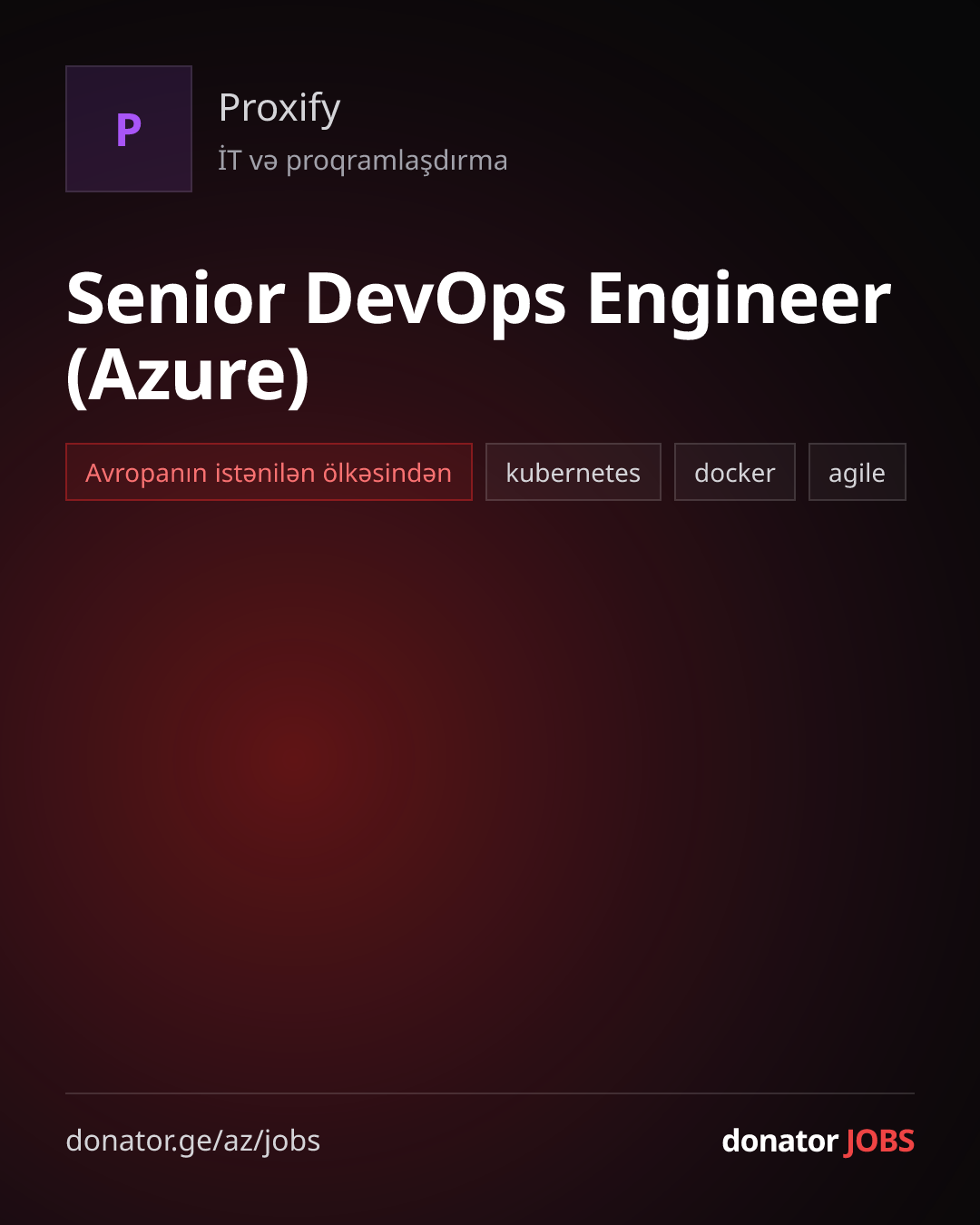Image resolution: width=980 pixels, height=1225 pixels.
Task: Click the trailing jobs segment of footer URL
Action: click(292, 1142)
